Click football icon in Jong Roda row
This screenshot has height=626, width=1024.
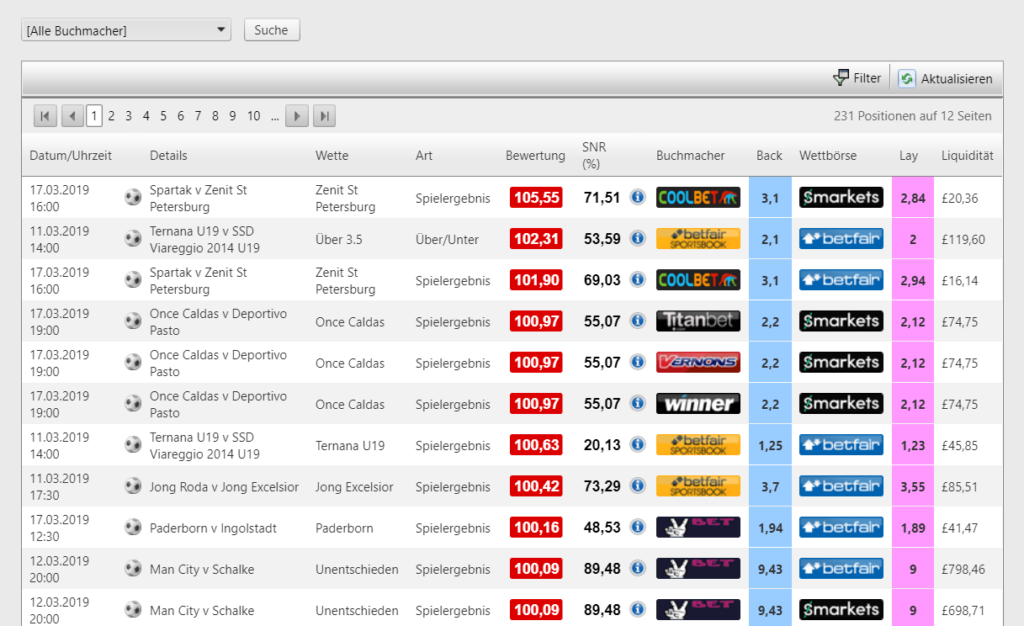133,486
